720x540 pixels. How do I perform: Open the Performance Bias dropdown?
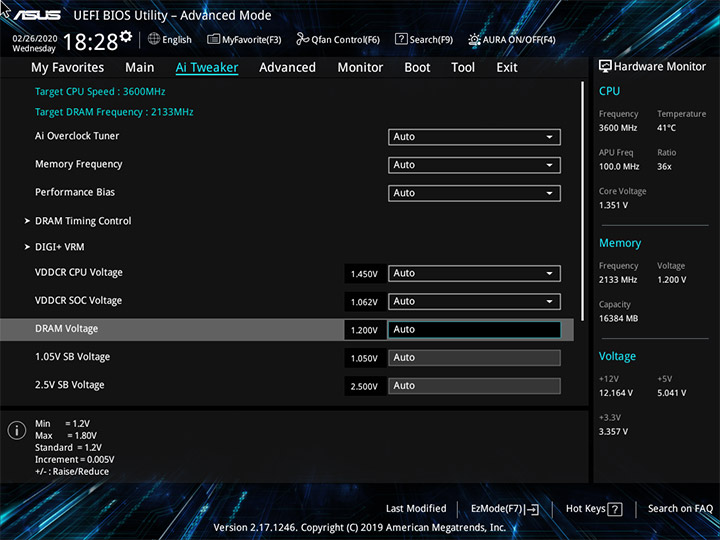tap(474, 193)
